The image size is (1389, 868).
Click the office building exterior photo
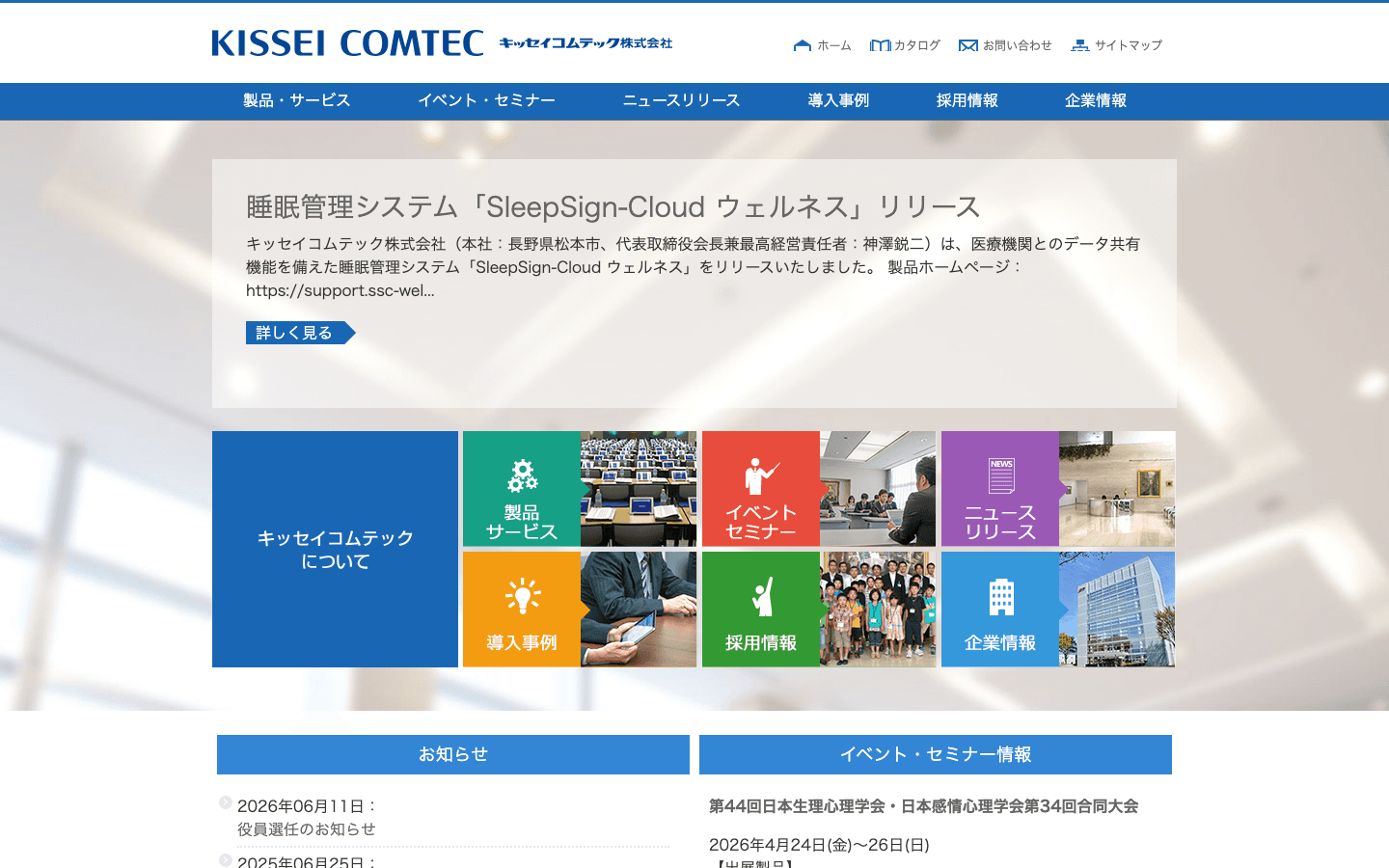point(1117,609)
